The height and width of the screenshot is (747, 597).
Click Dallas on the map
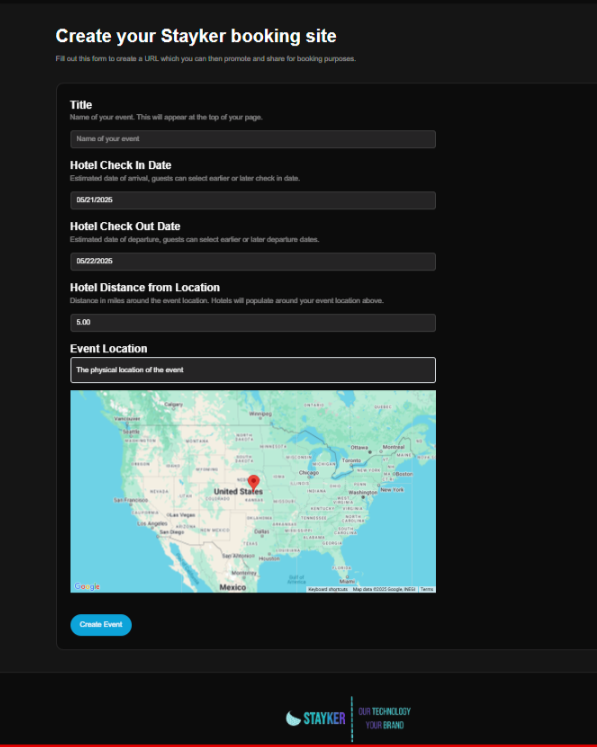click(x=262, y=531)
